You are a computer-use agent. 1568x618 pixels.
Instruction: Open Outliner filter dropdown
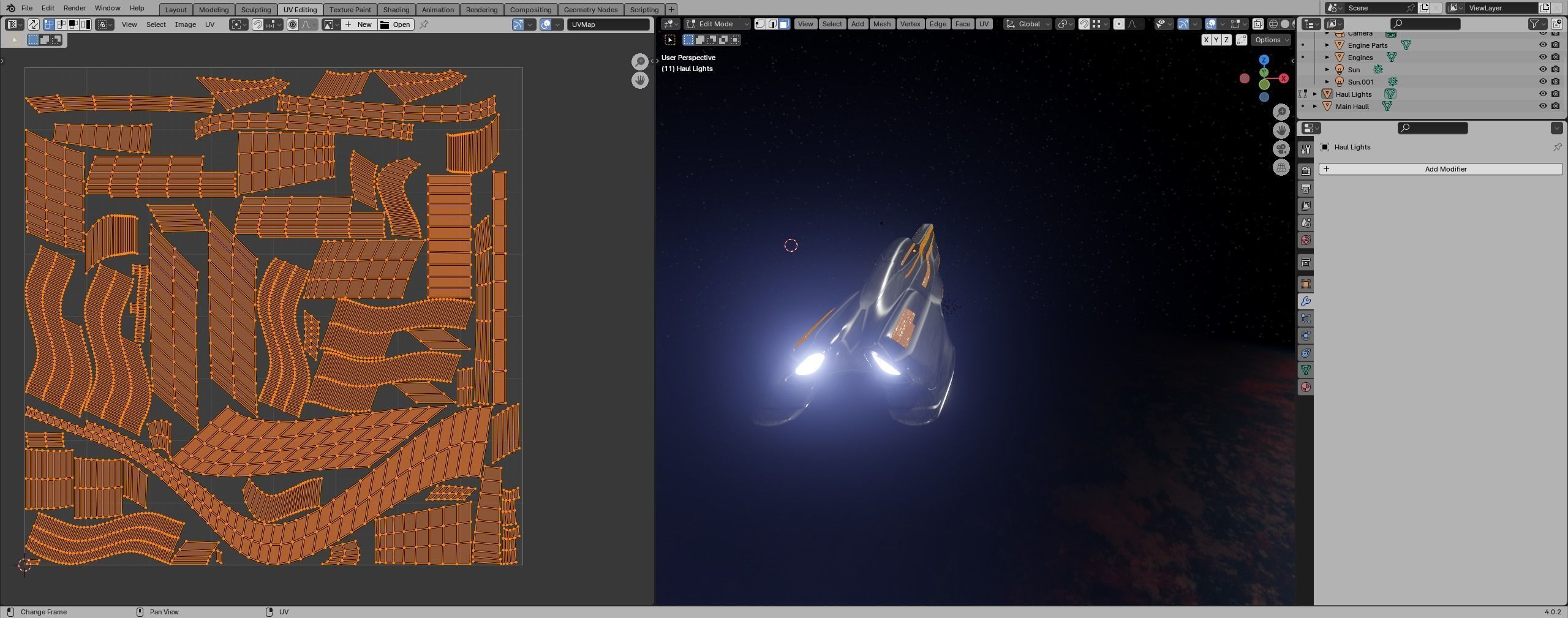click(1538, 24)
